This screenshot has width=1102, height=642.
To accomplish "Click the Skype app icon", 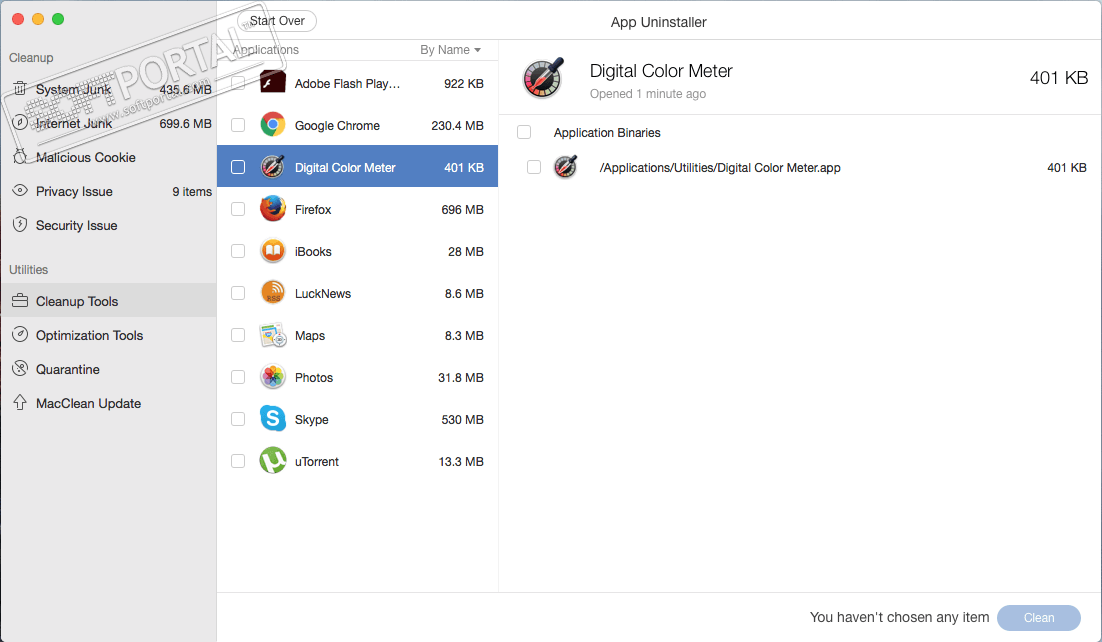I will (273, 419).
